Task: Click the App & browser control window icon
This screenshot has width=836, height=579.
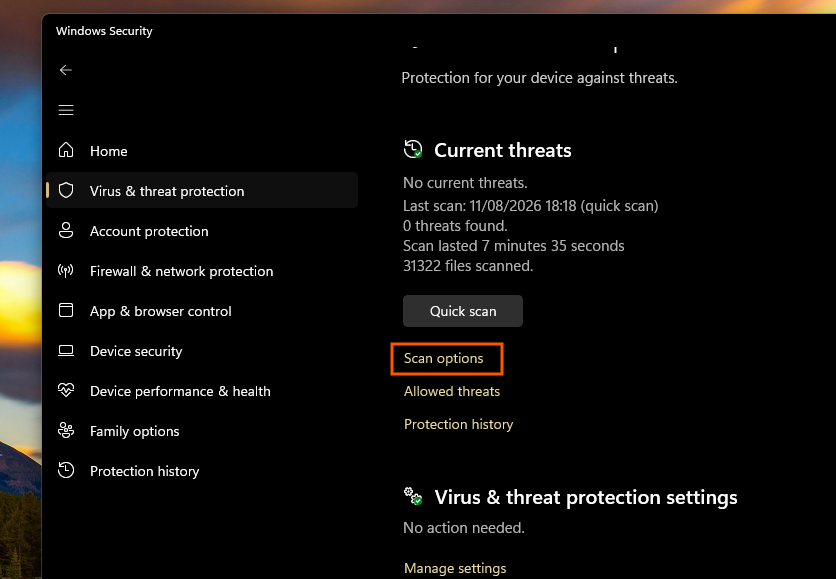Action: point(66,310)
